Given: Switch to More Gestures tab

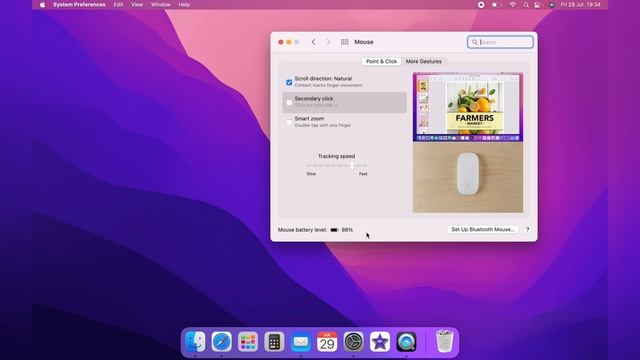Looking at the screenshot, I should [x=424, y=61].
